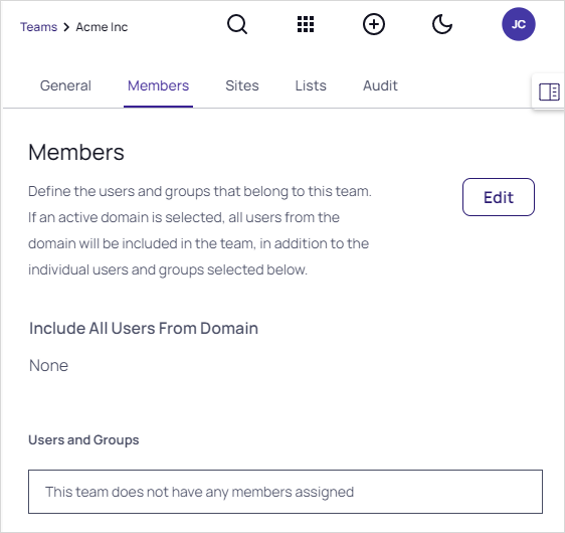Go back to Teams via breadcrumb link
Screen dimensions: 565x533
[x=39, y=27]
